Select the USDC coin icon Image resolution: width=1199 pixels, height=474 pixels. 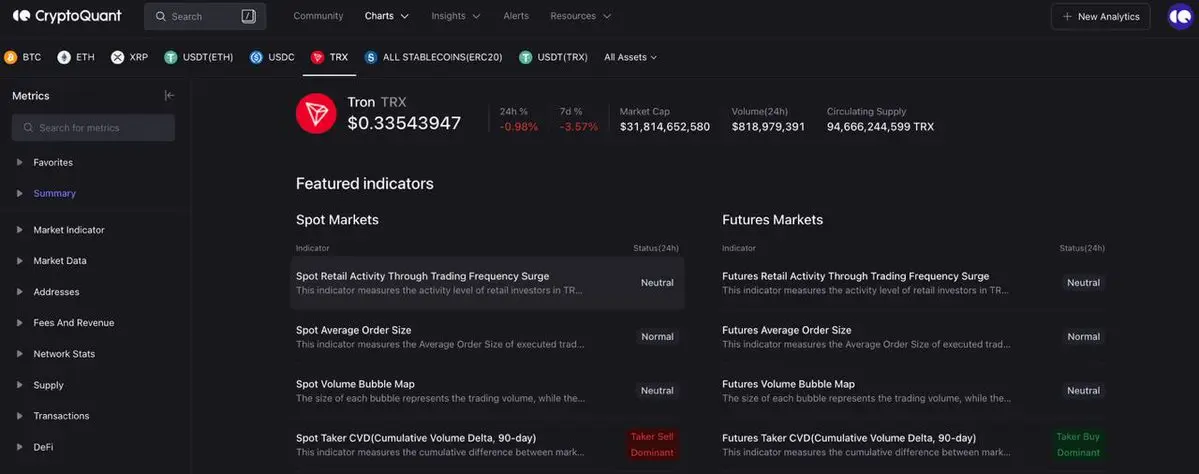click(x=256, y=57)
